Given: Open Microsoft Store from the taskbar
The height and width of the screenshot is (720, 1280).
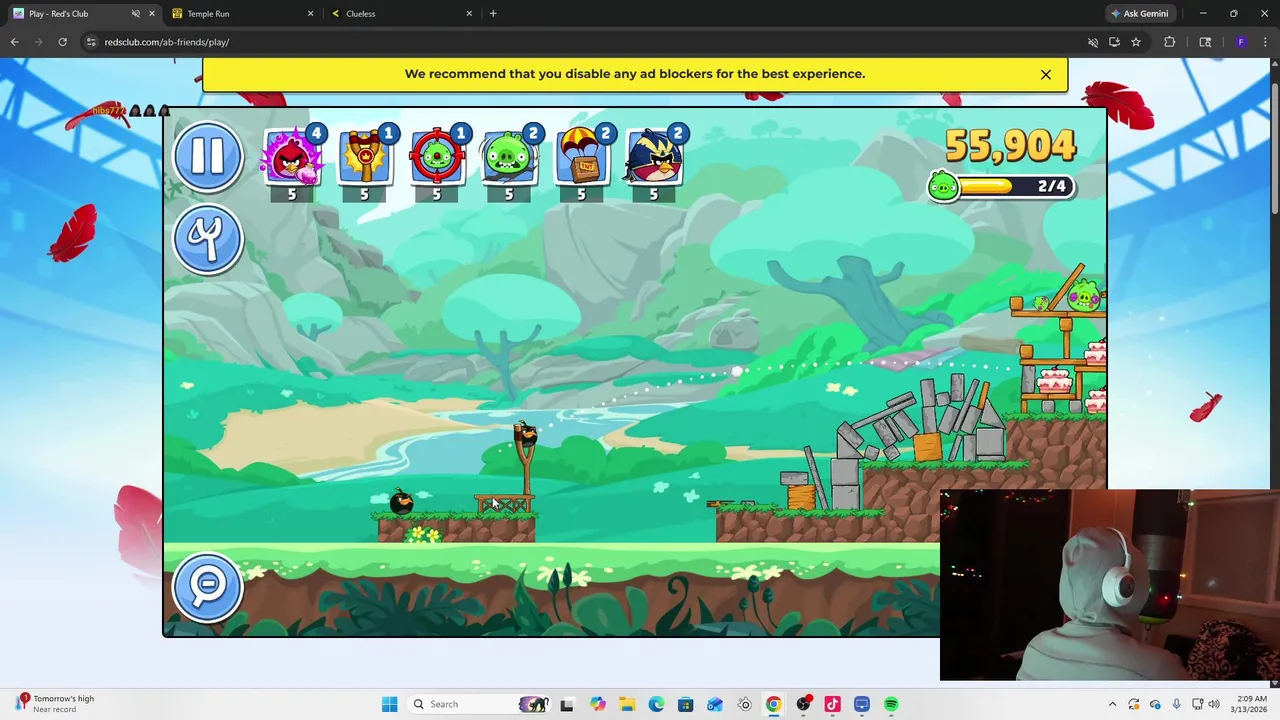Looking at the screenshot, I should coord(685,704).
